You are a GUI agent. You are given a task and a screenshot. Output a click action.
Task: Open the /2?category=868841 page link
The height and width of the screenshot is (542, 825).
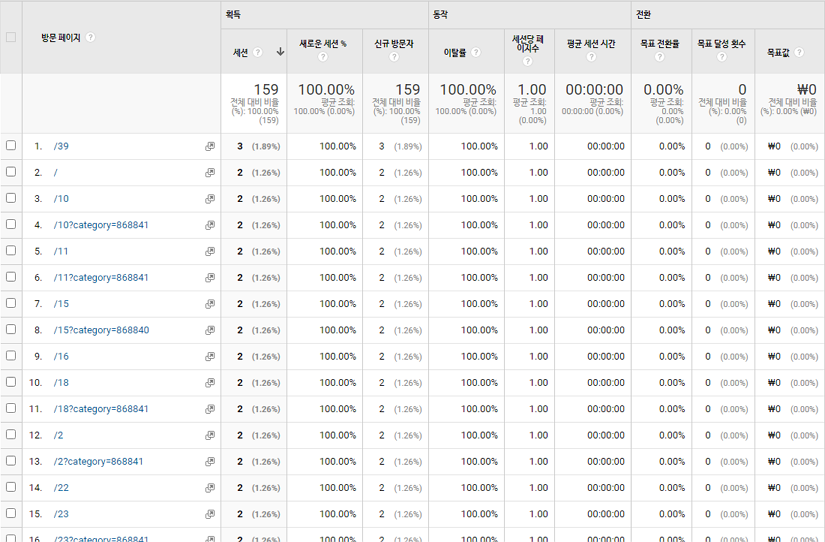98,462
